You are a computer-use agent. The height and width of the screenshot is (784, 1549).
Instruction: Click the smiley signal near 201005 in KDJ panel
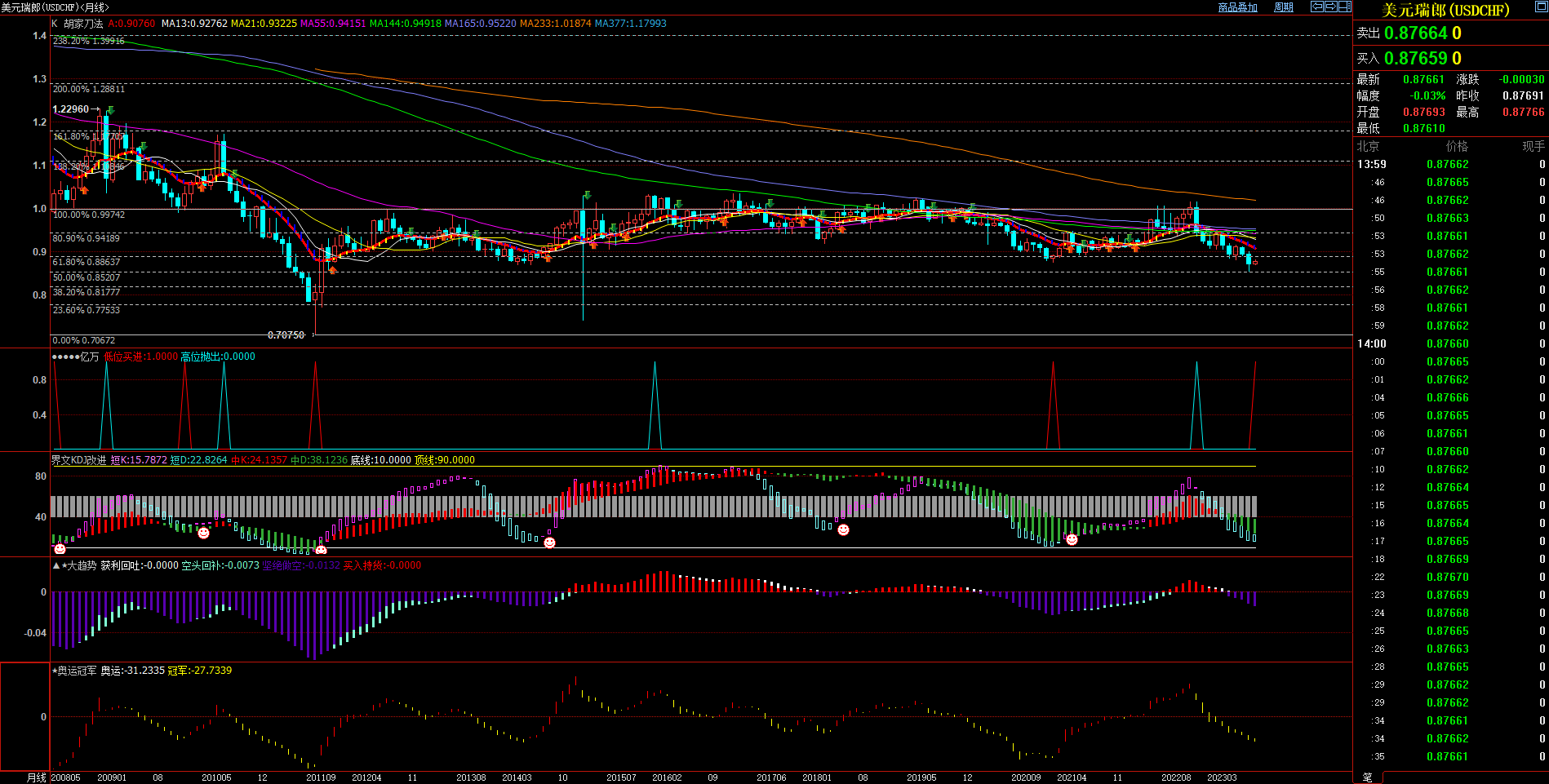[x=203, y=533]
